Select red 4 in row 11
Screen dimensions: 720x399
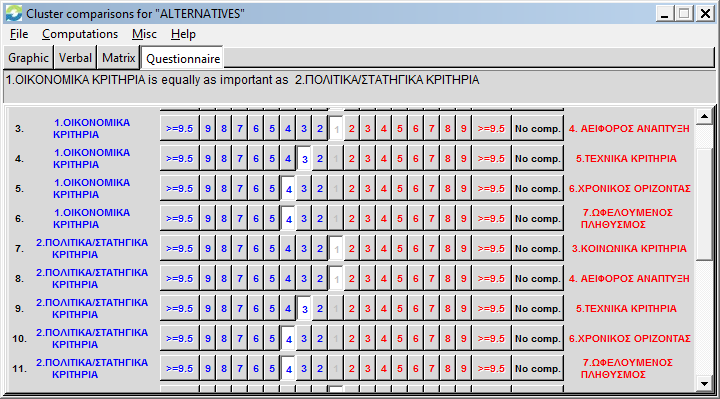[x=384, y=369]
